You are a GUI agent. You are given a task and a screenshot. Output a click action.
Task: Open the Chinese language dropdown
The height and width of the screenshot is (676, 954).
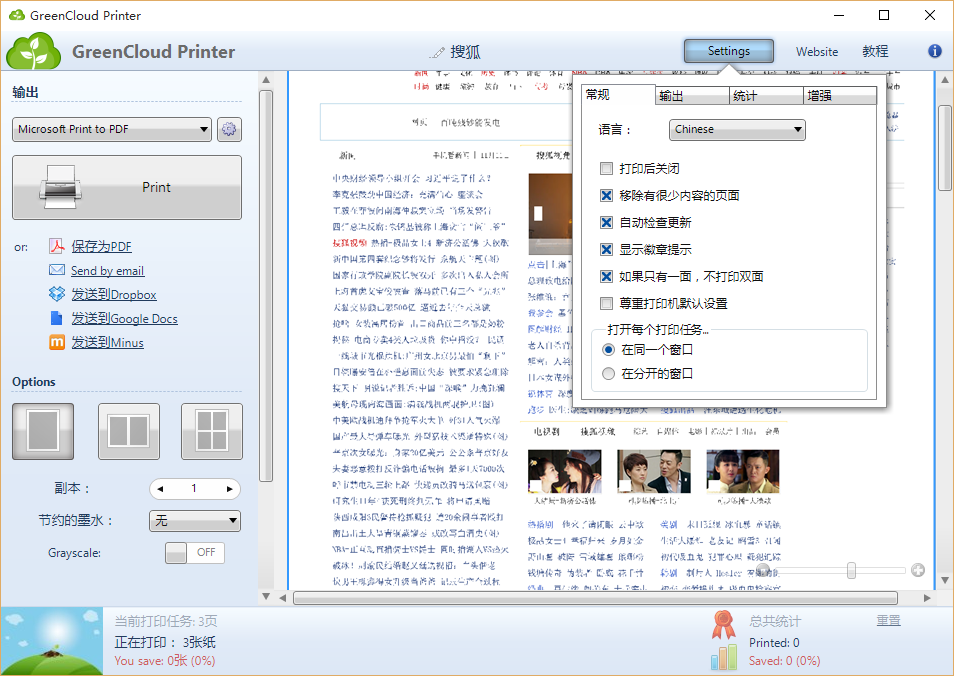[x=737, y=129]
